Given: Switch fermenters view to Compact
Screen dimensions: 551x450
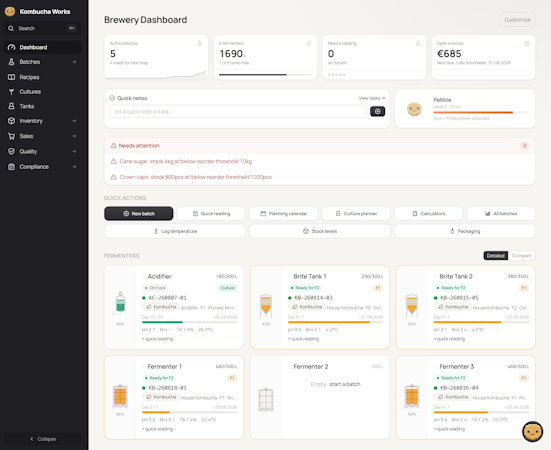Looking at the screenshot, I should pyautogui.click(x=521, y=256).
